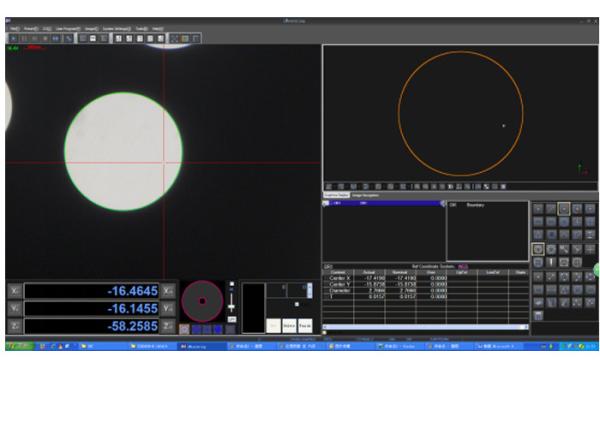Select the highlighted circle tool in the toolbox
Screen dimensions: 600x428
(x=539, y=248)
